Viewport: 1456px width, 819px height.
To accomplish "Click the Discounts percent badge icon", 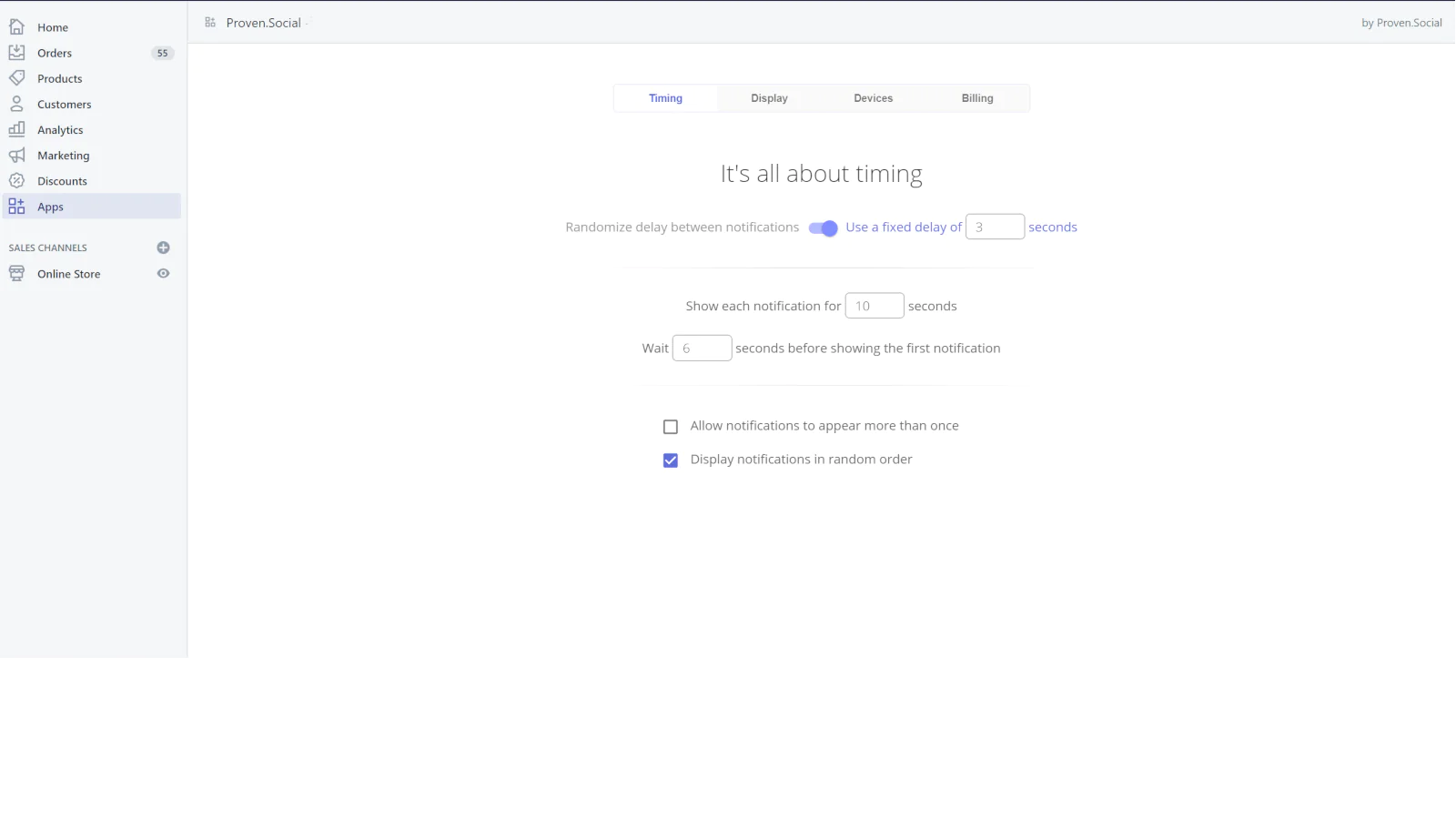I will [16, 181].
